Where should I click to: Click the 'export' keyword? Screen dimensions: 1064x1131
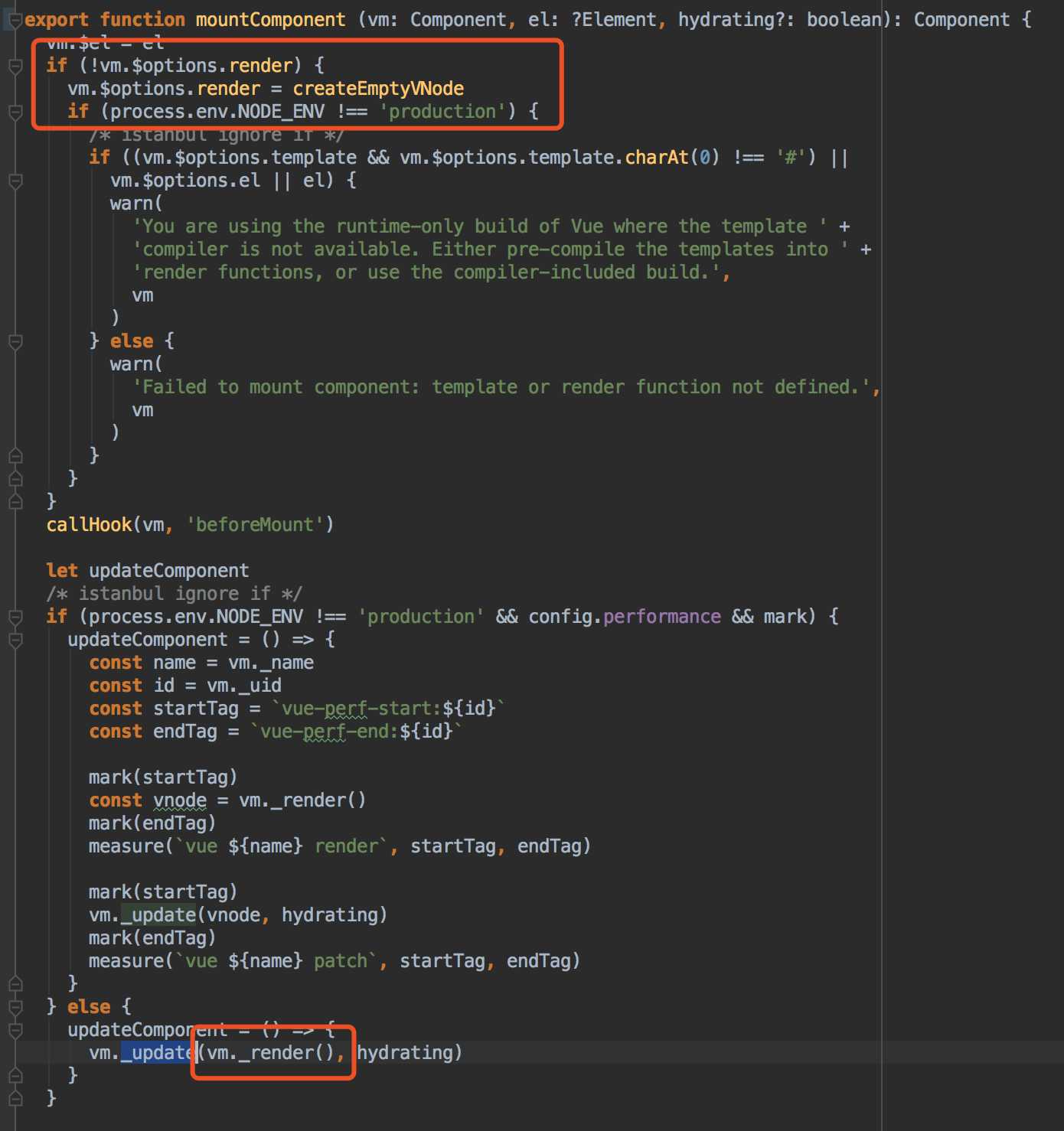tap(57, 20)
